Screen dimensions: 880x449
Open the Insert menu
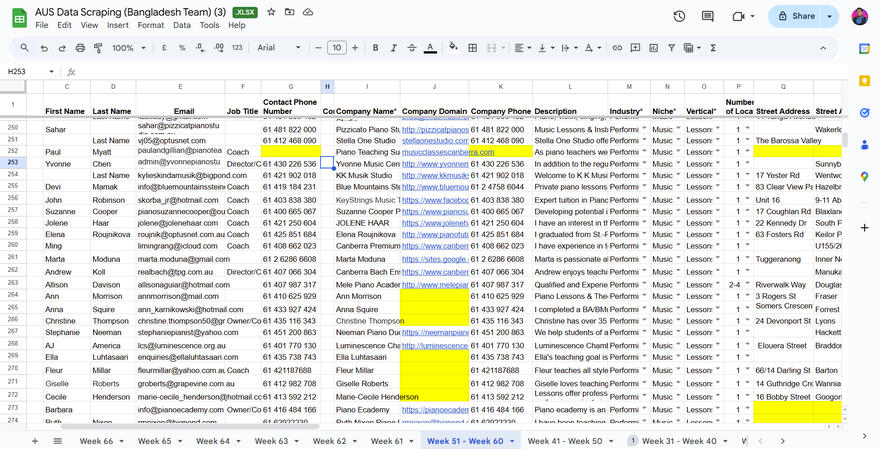[x=118, y=25]
